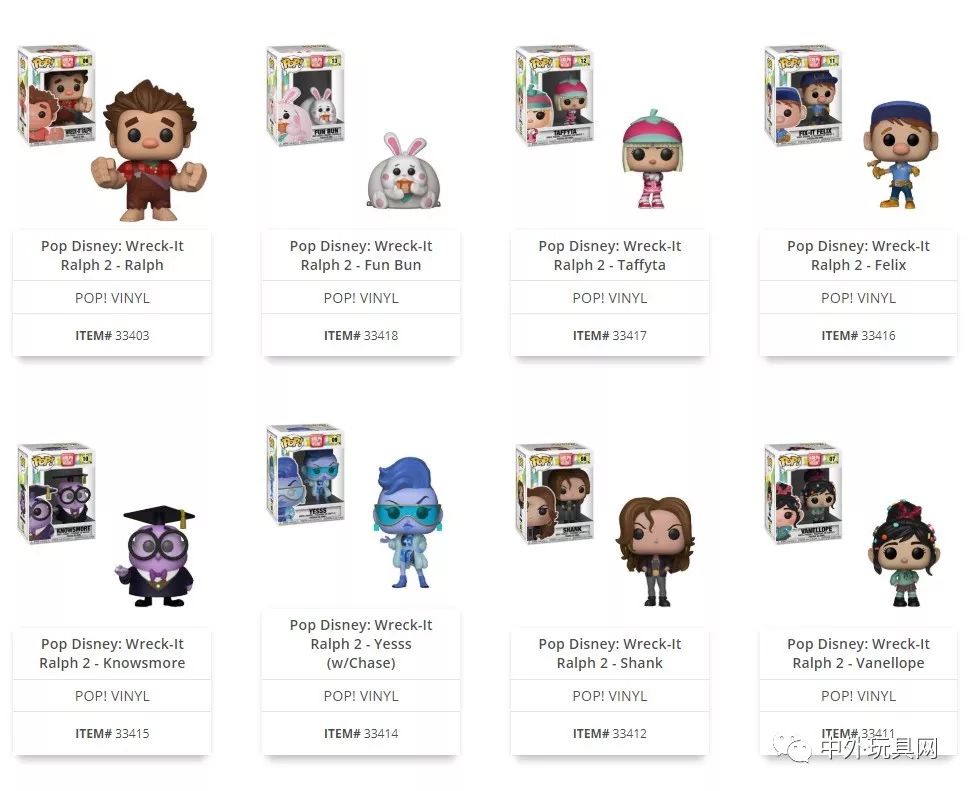The image size is (970, 791).
Task: Click the Fun Bun bunny figure
Action: tap(405, 170)
